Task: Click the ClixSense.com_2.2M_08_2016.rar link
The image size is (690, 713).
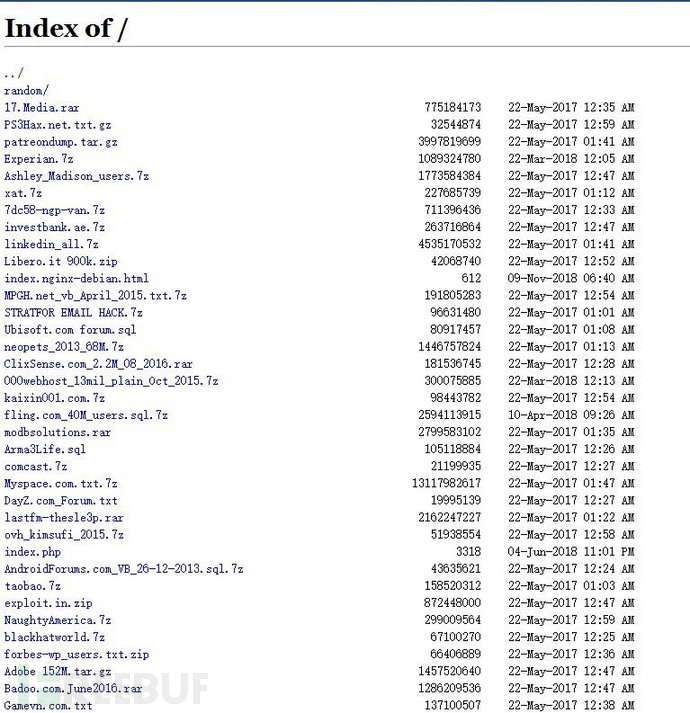Action: click(98, 364)
